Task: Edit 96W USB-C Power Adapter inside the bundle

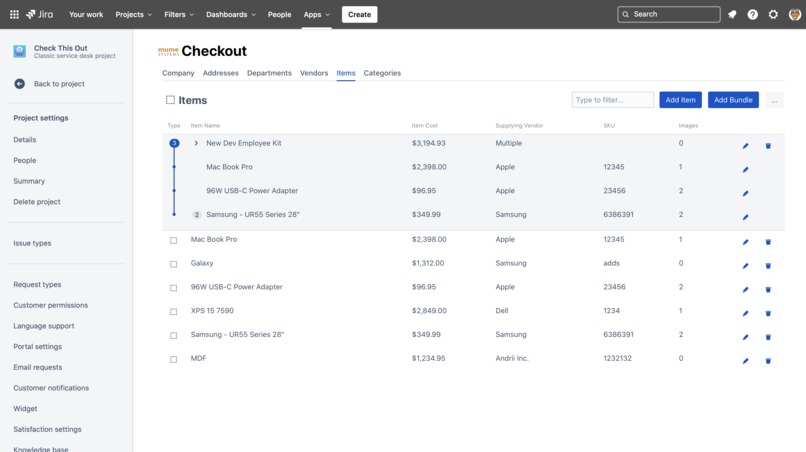Action: coord(745,193)
